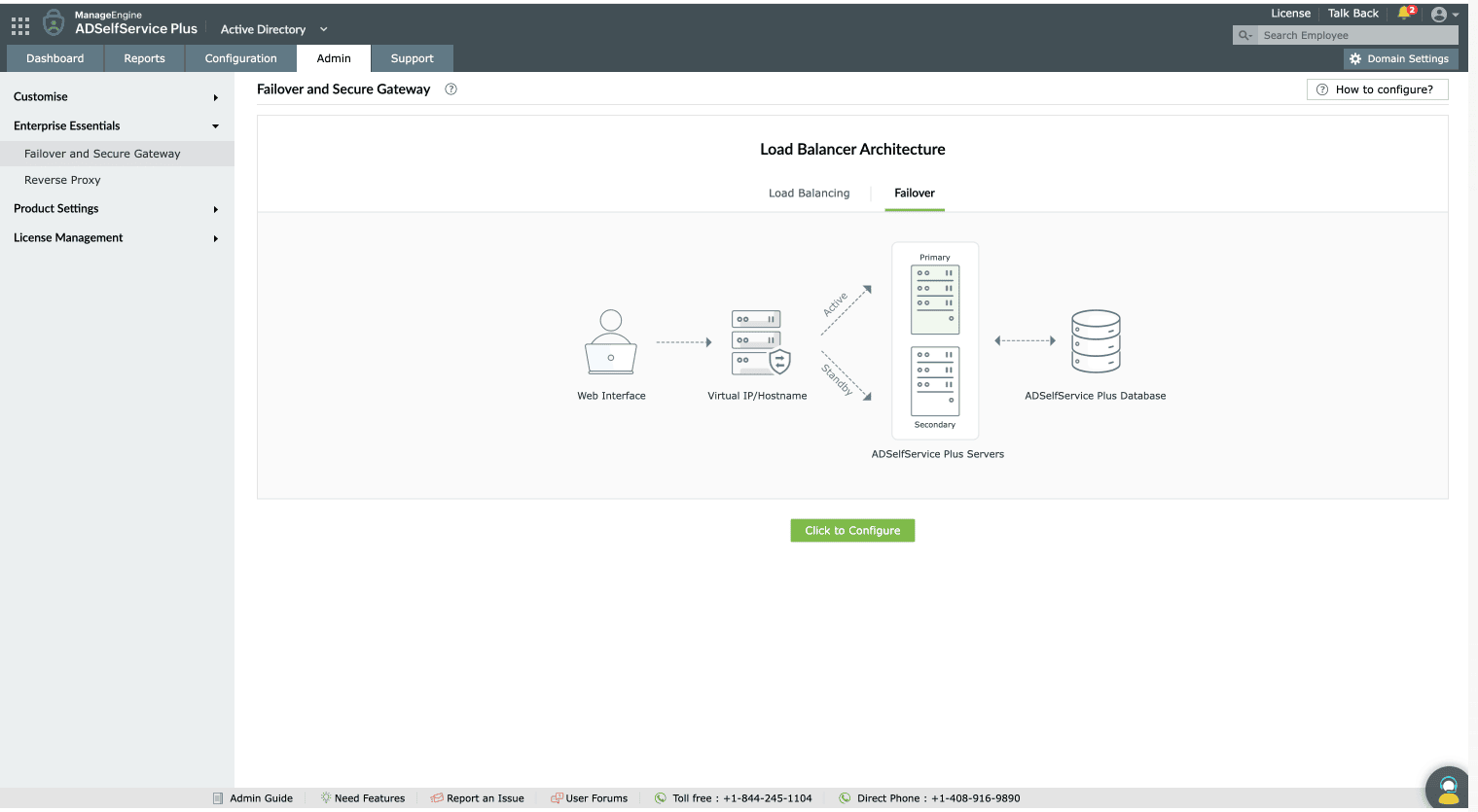The image size is (1478, 812).
Task: Click Direct Phone number +1-408-916-9890
Action: click(x=976, y=798)
